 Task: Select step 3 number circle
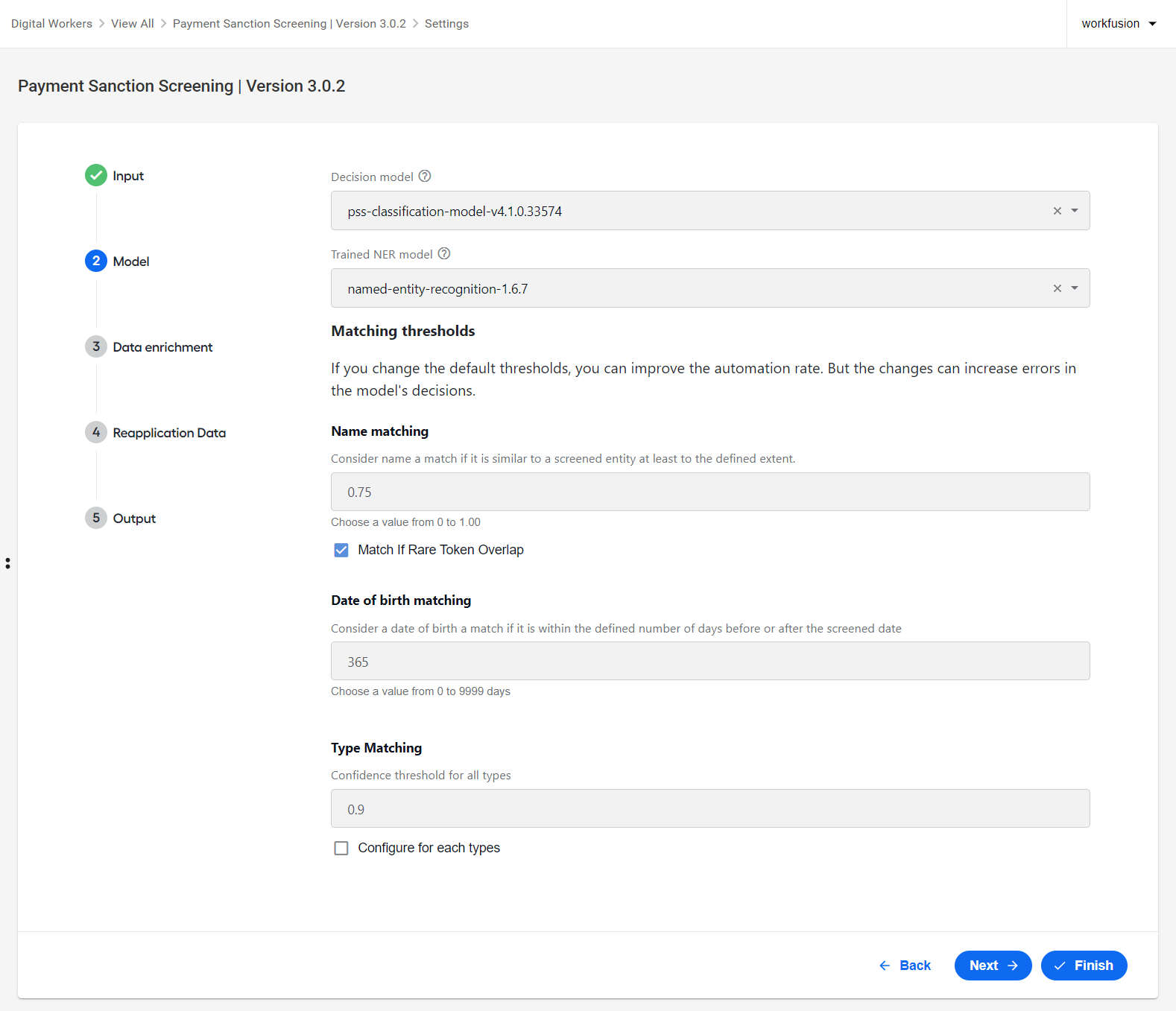[x=96, y=346]
